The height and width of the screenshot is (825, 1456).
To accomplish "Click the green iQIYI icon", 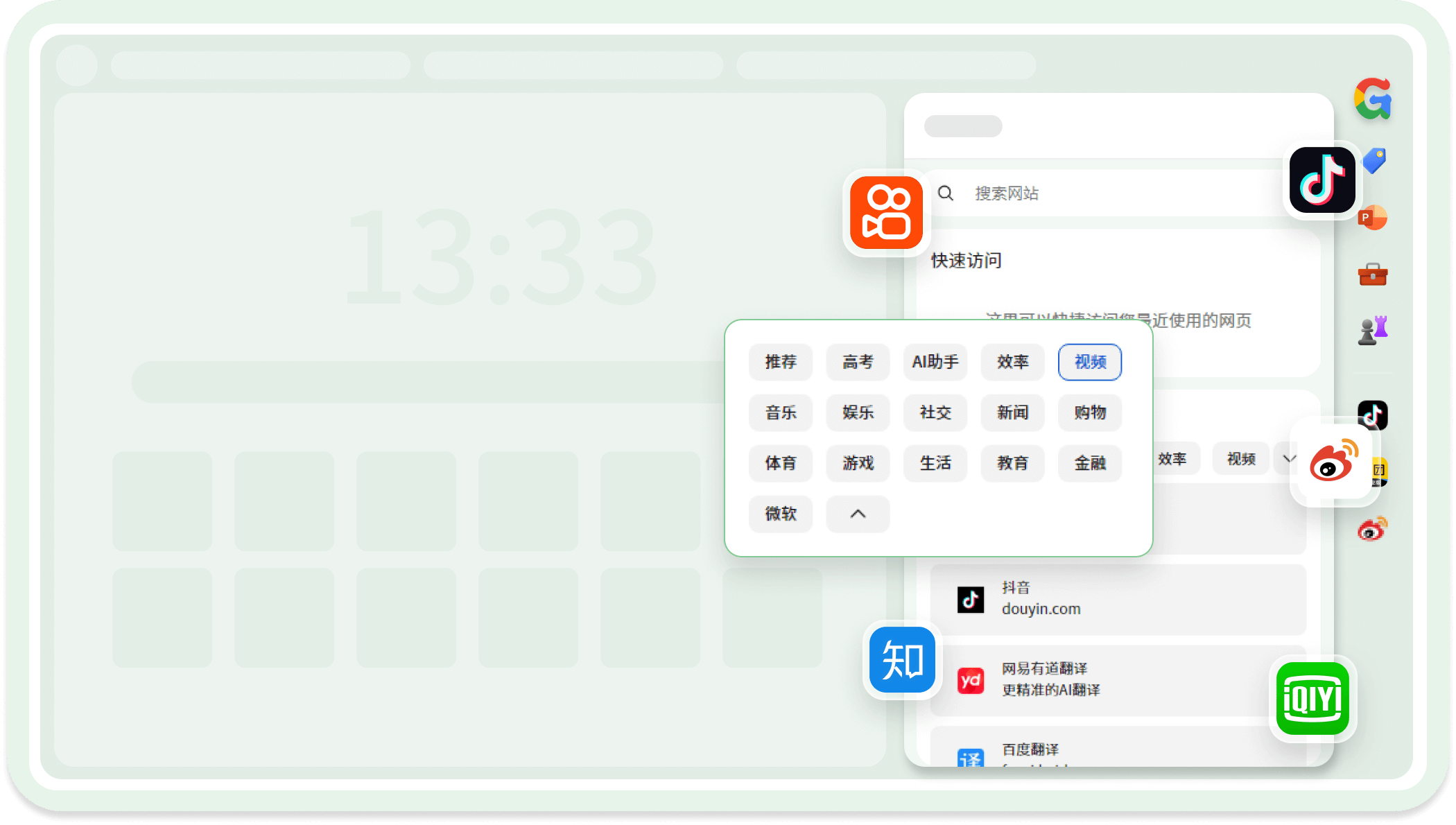I will [1312, 698].
